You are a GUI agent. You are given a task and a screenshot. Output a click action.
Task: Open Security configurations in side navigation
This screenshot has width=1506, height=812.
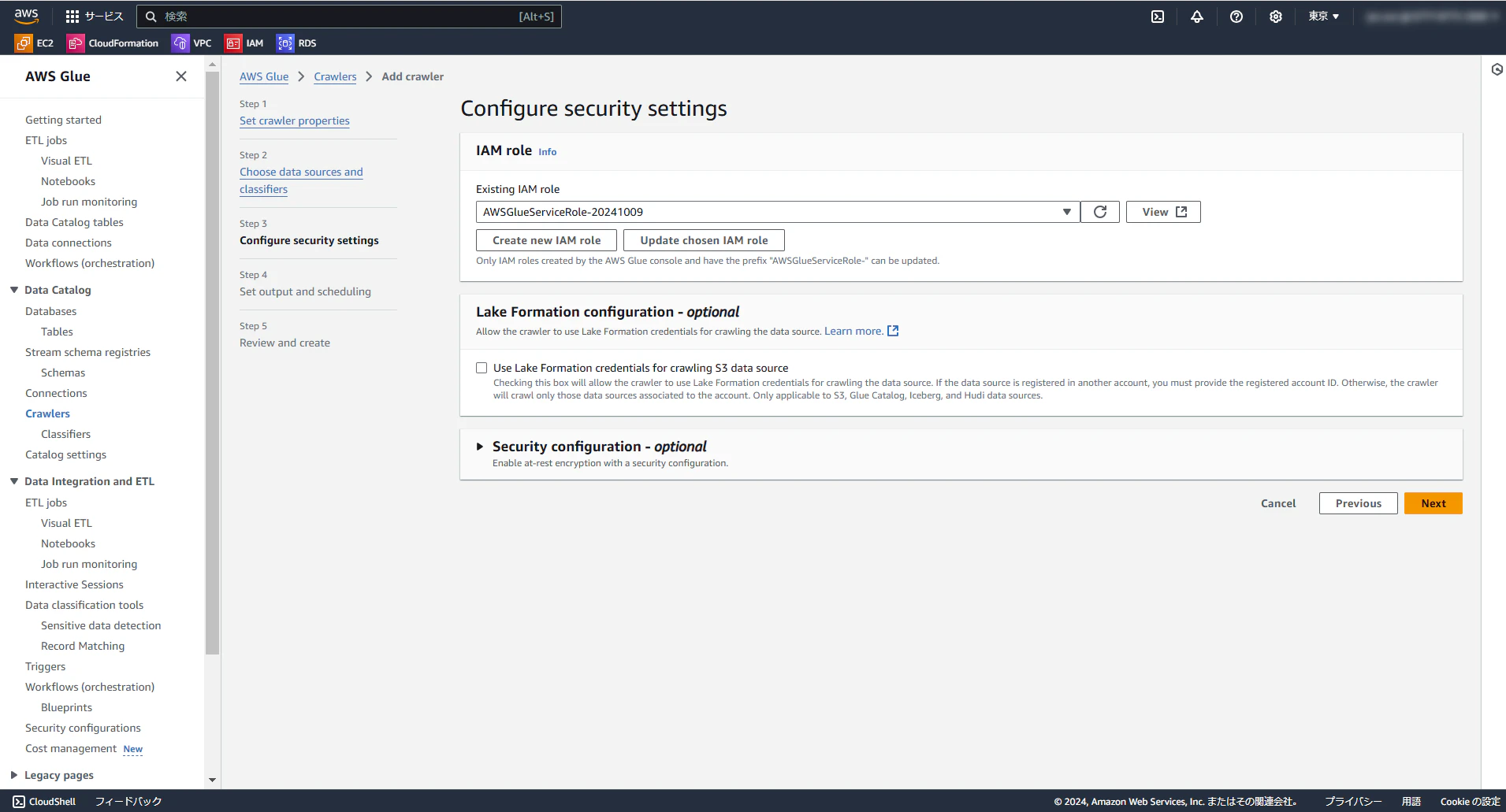[83, 728]
